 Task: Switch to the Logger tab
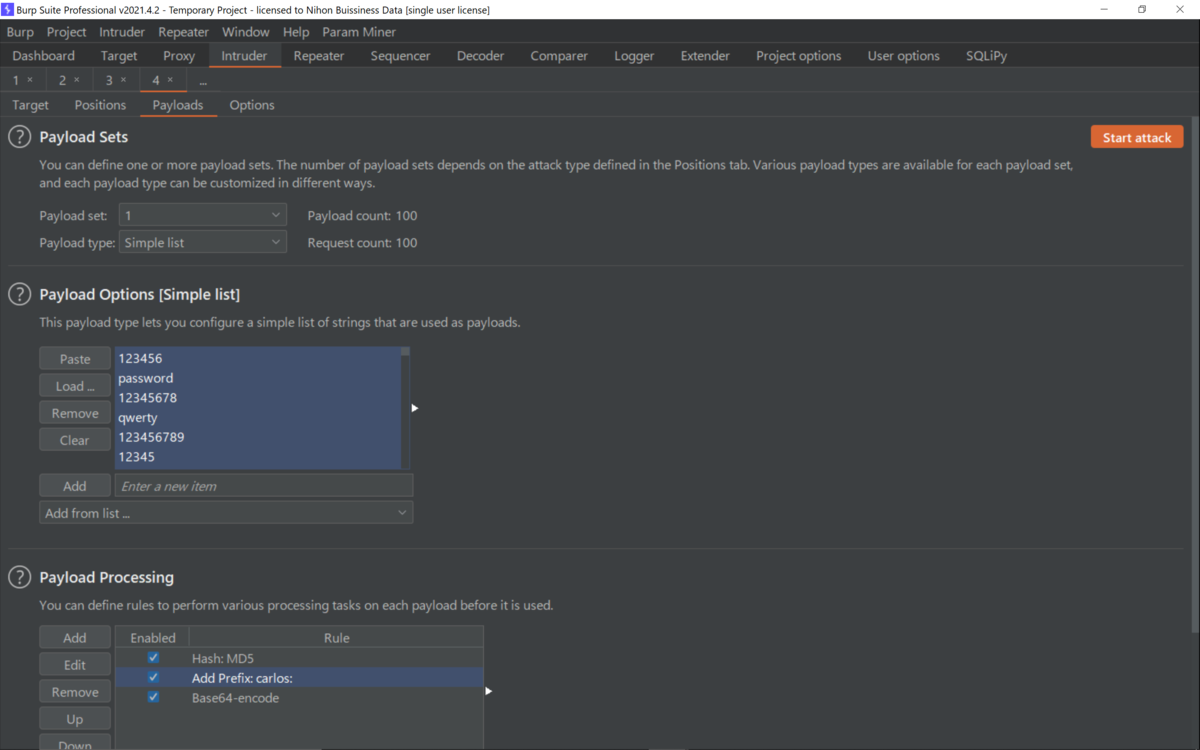[x=634, y=56]
